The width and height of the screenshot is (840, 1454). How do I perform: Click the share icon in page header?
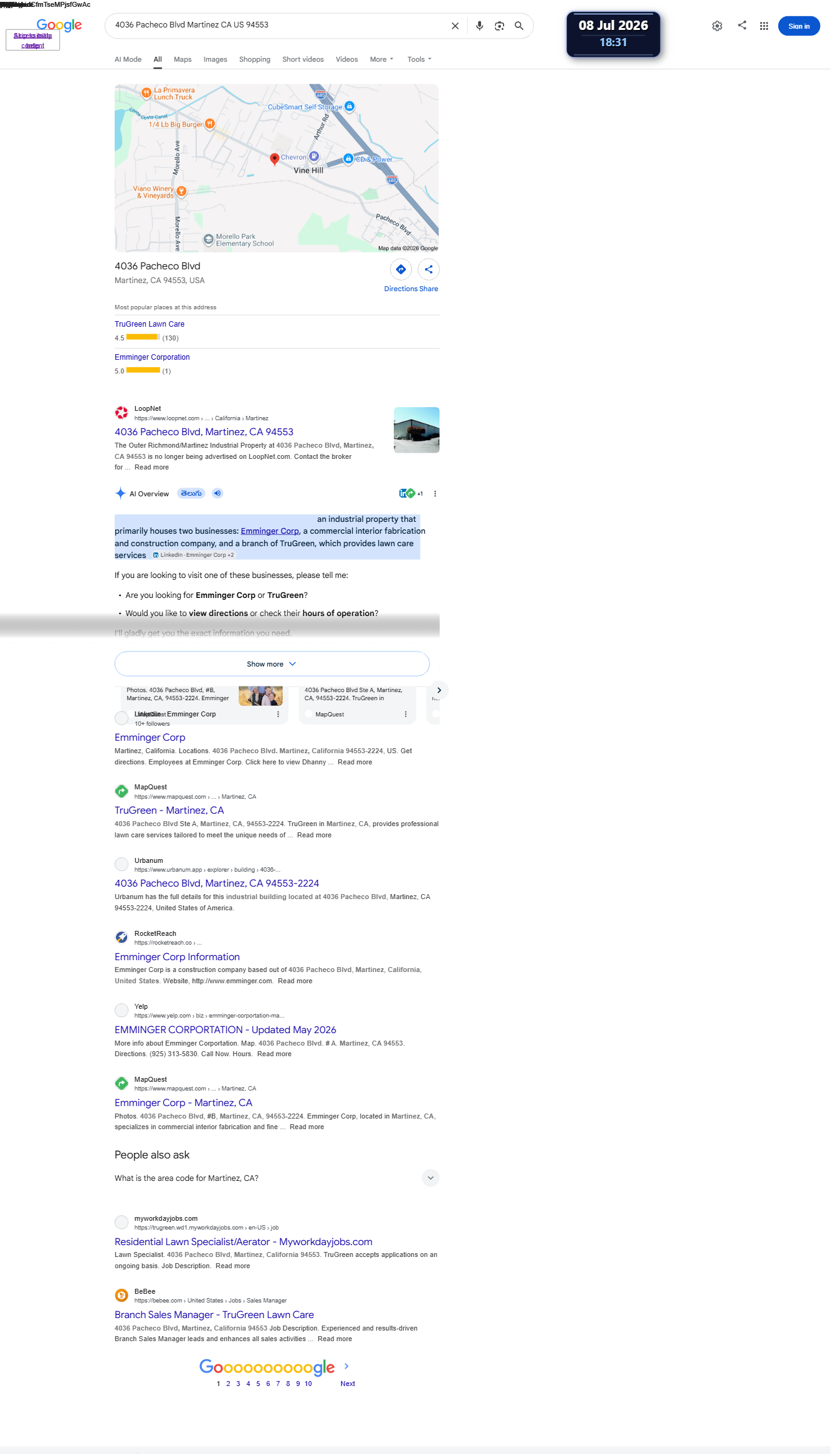click(x=742, y=26)
